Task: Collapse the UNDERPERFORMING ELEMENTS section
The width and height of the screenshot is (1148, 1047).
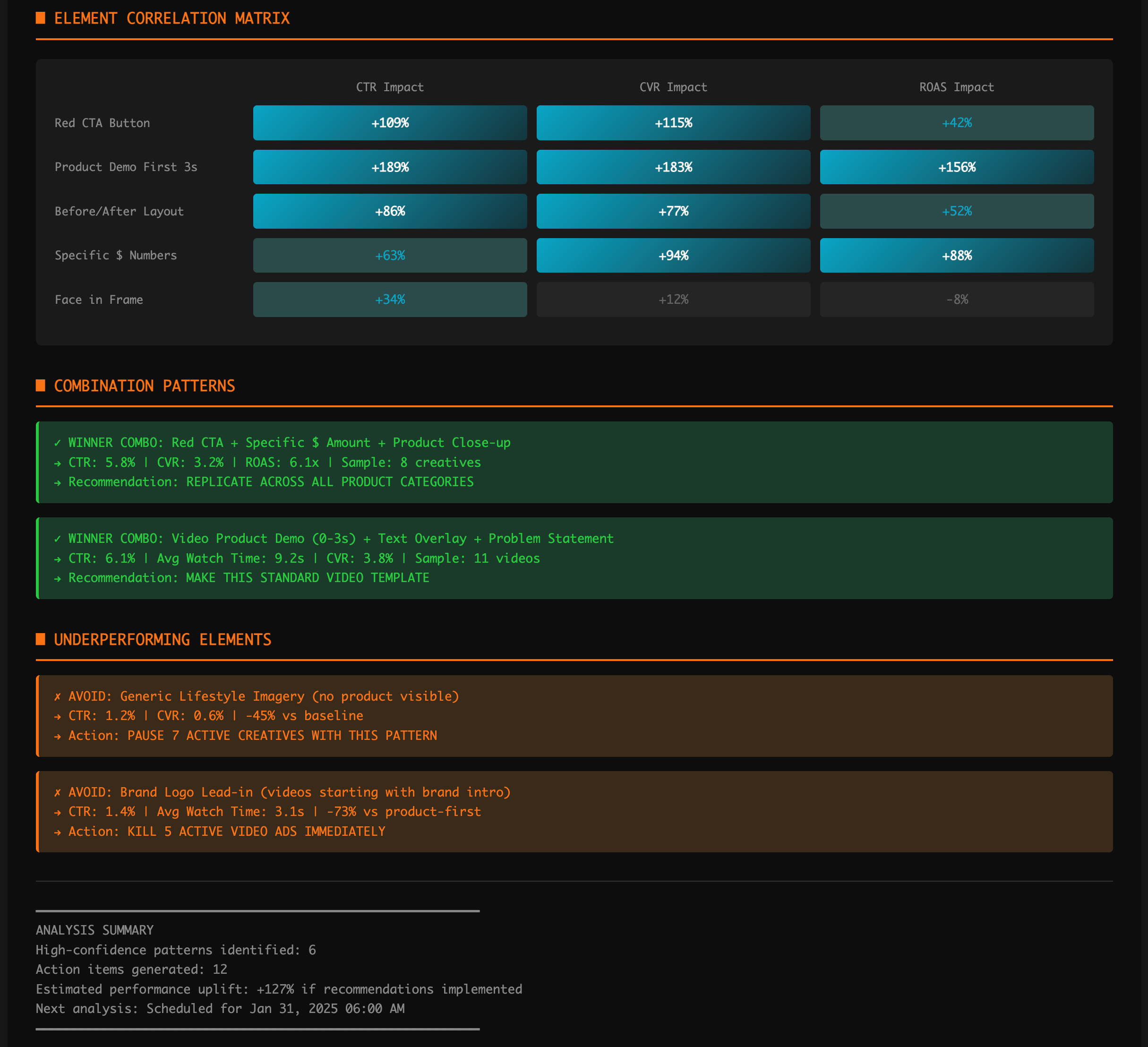Action: pyautogui.click(x=163, y=639)
